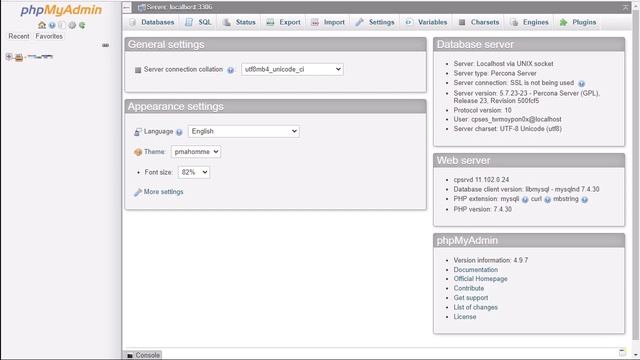This screenshot has height=360, width=640.
Task: Open the Console panel at bottom
Action: point(143,355)
